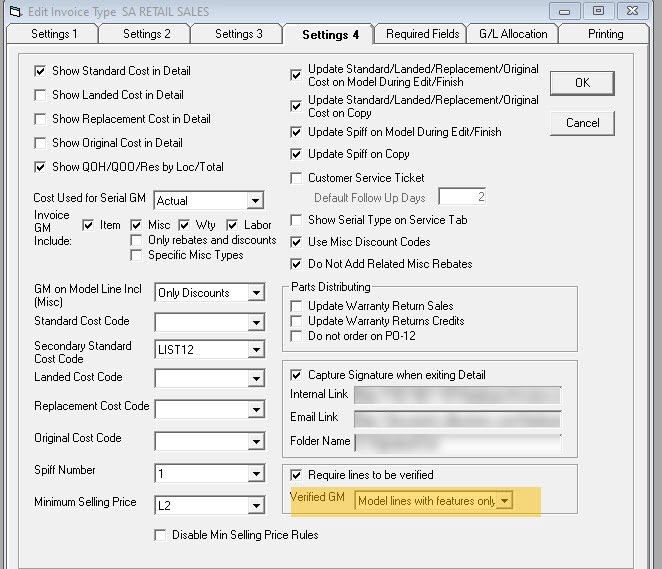The height and width of the screenshot is (569, 662).
Task: Open the Required Fields tab
Action: tap(422, 34)
